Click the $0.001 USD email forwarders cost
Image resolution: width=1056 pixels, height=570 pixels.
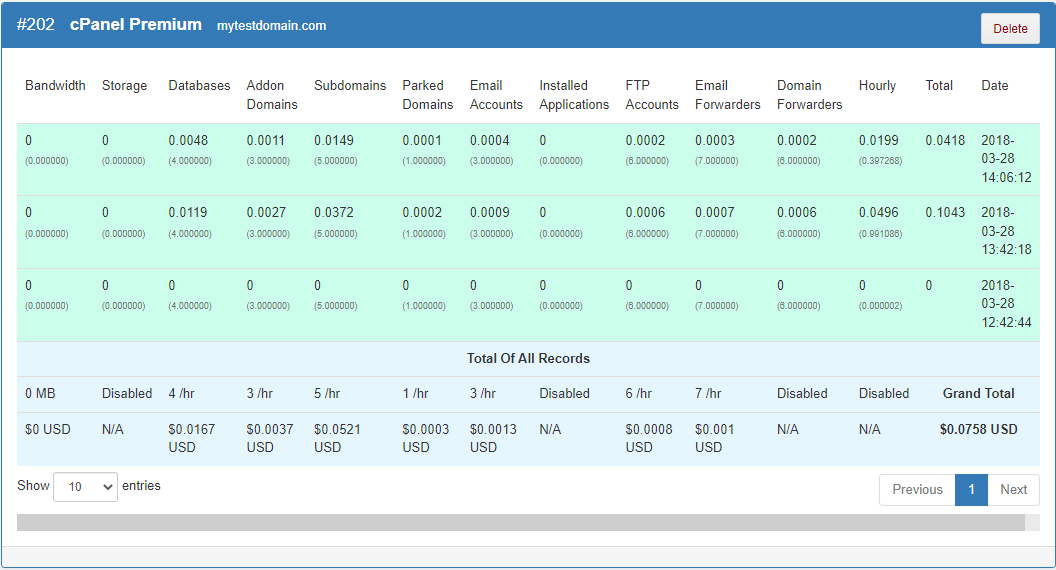pyautogui.click(x=715, y=438)
